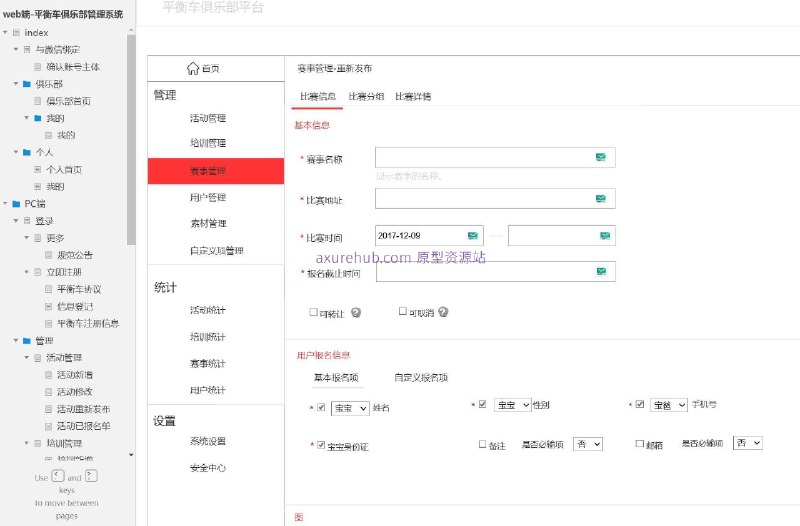Image resolution: width=800 pixels, height=526 pixels.
Task: Uncheck the 姓名 field checkbox
Action: point(321,407)
